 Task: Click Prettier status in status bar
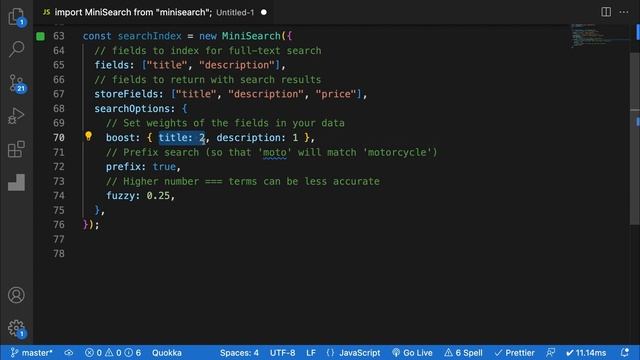point(514,353)
